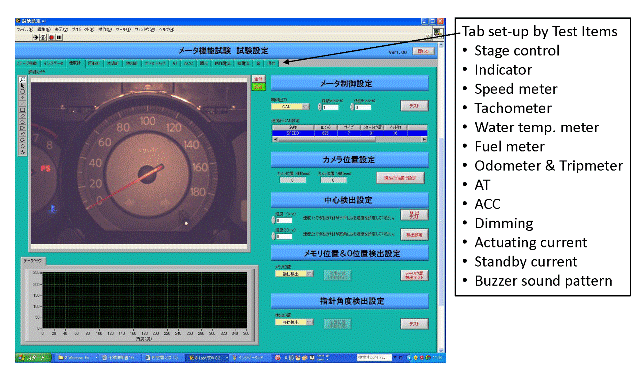Click the upper red-text button under 中心検出設定

pos(414,215)
